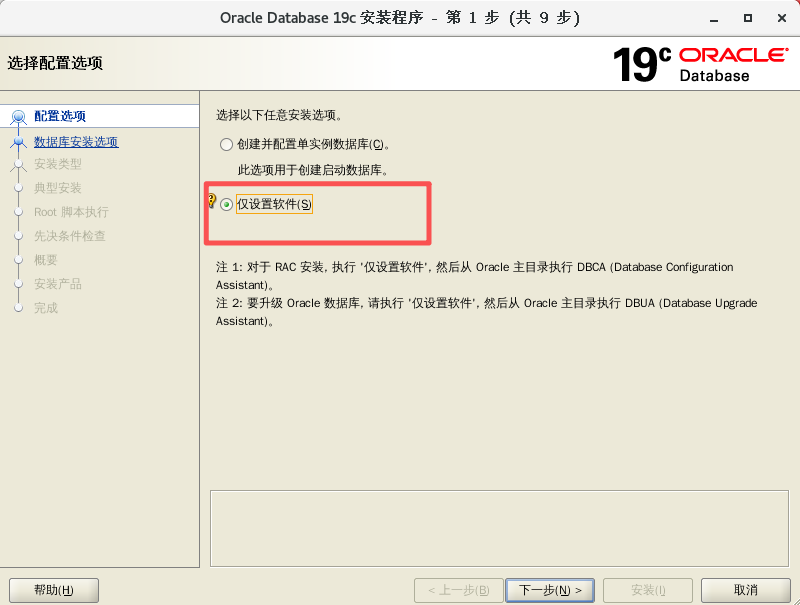Click the 安装类型 step label
Image resolution: width=800 pixels, height=605 pixels.
58,164
